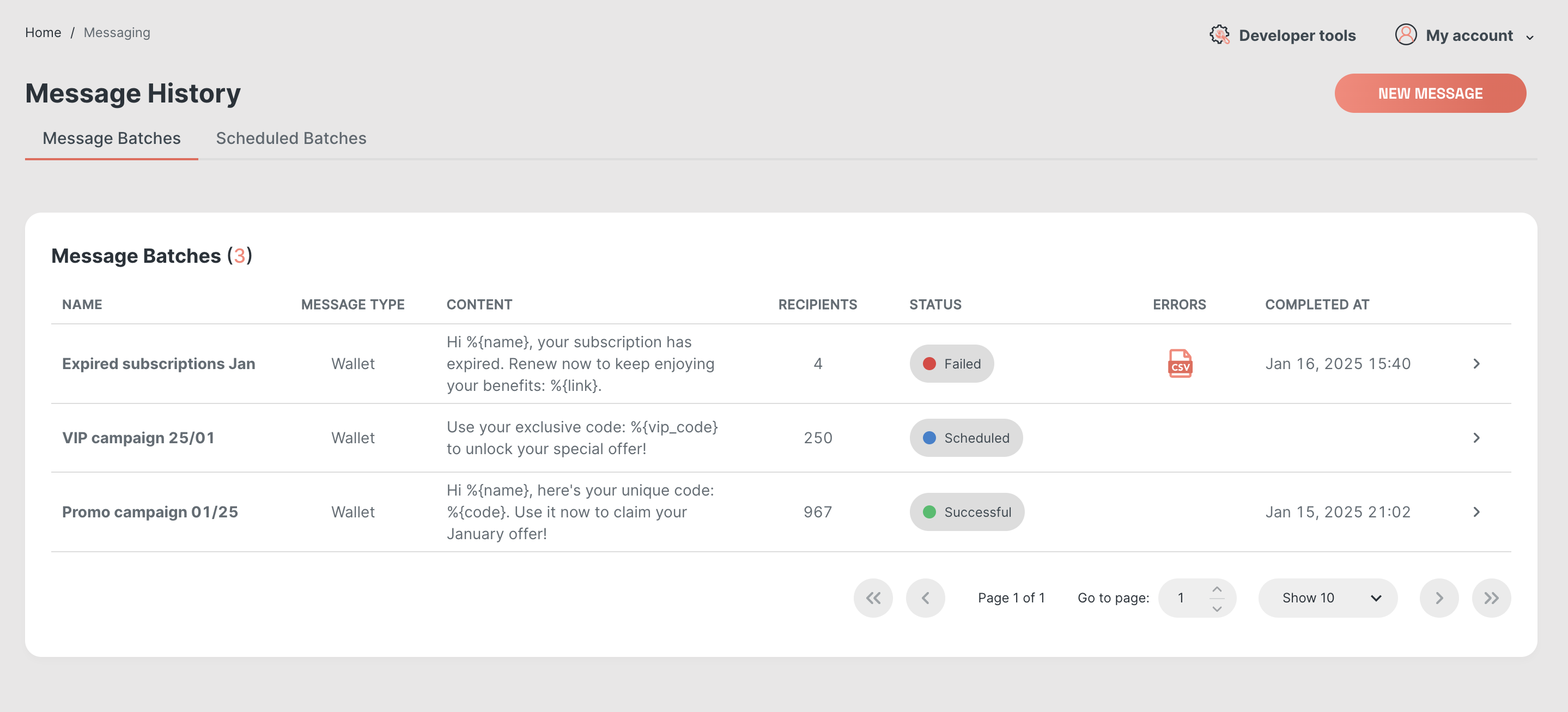This screenshot has height=712, width=1568.
Task: Click the Failed status badge
Action: point(951,364)
